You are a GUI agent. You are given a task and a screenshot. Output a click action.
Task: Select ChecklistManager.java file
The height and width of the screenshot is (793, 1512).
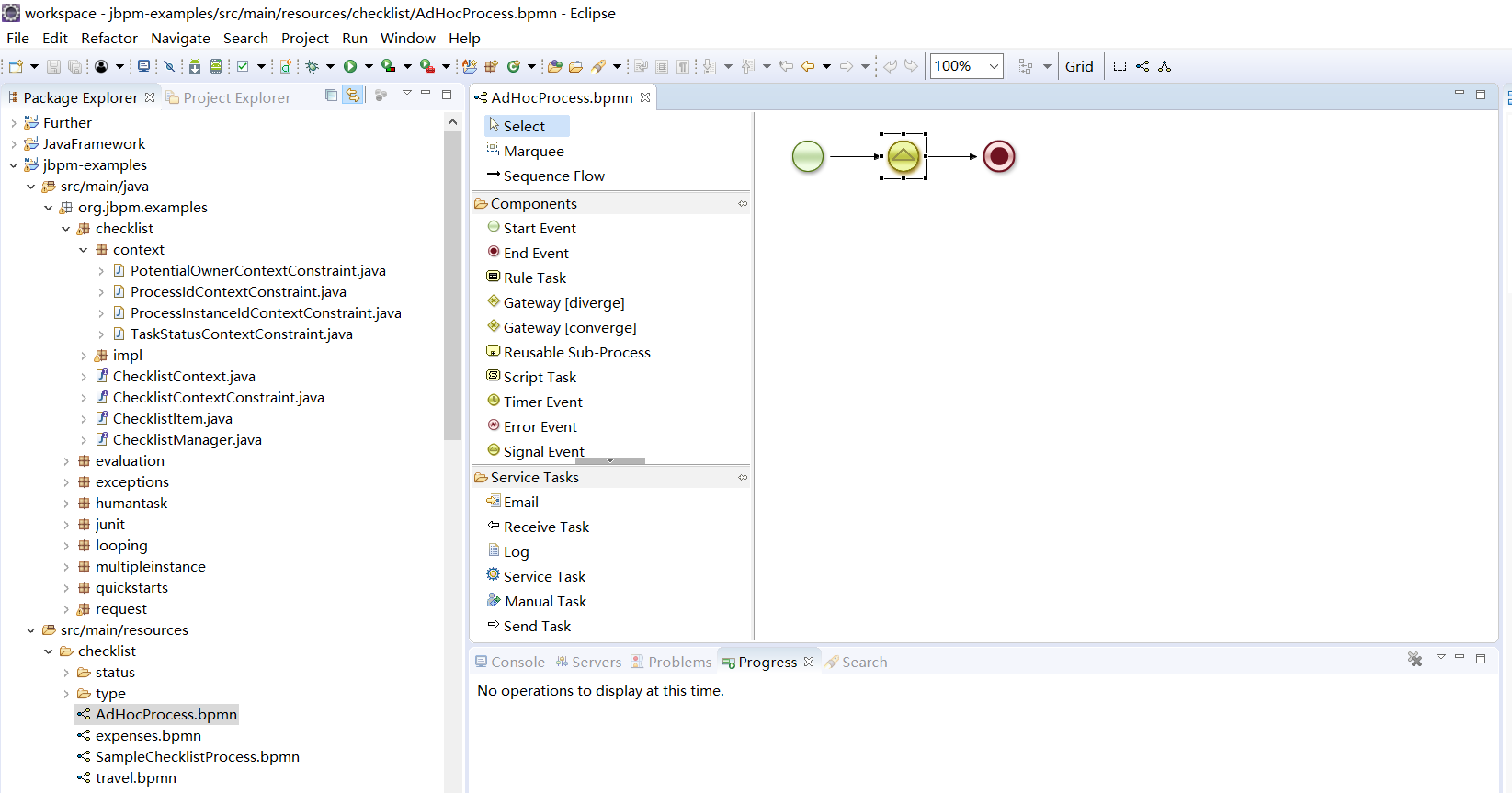[x=187, y=439]
